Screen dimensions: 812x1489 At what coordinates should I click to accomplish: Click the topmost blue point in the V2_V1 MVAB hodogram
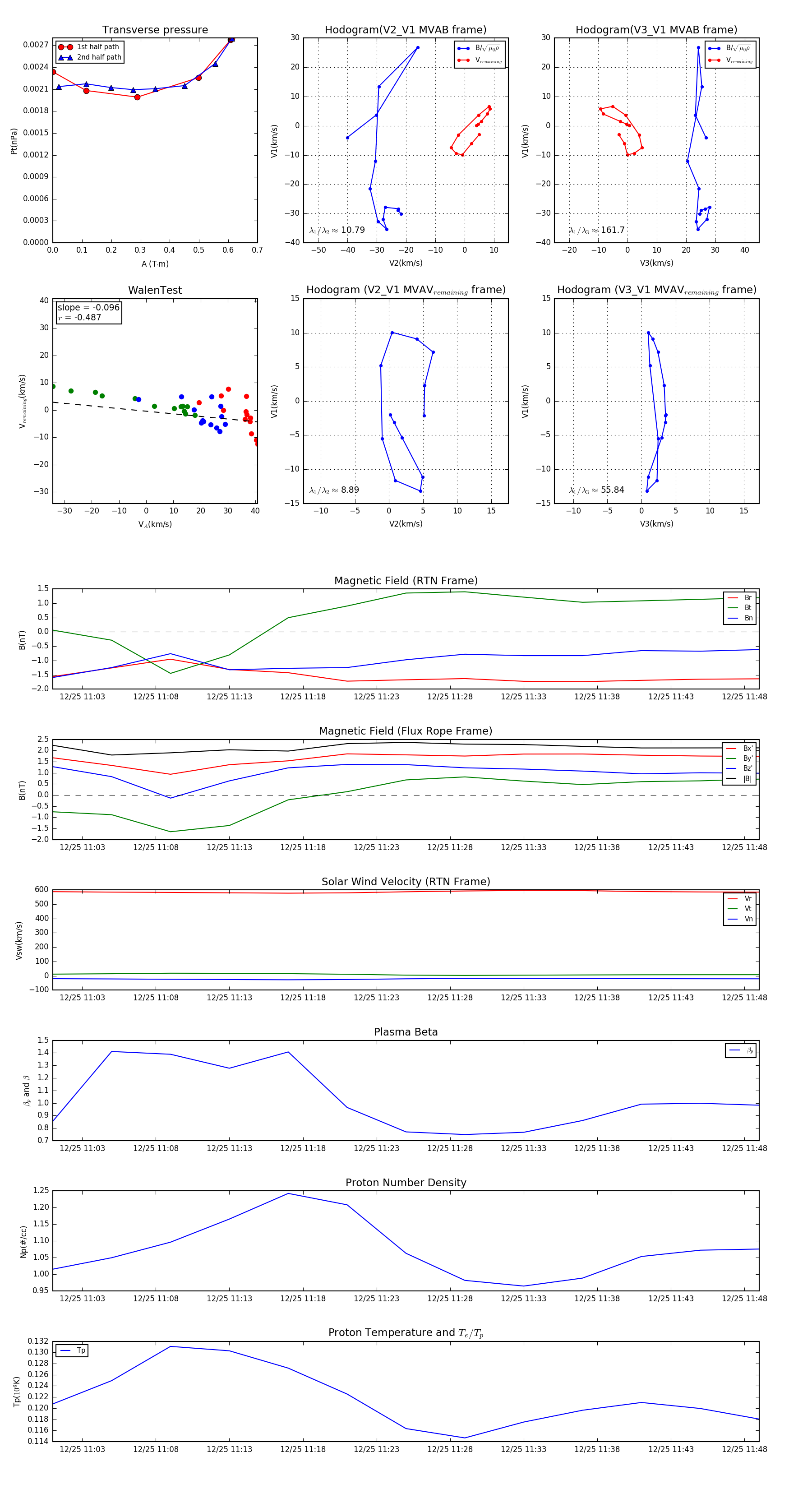[x=418, y=48]
